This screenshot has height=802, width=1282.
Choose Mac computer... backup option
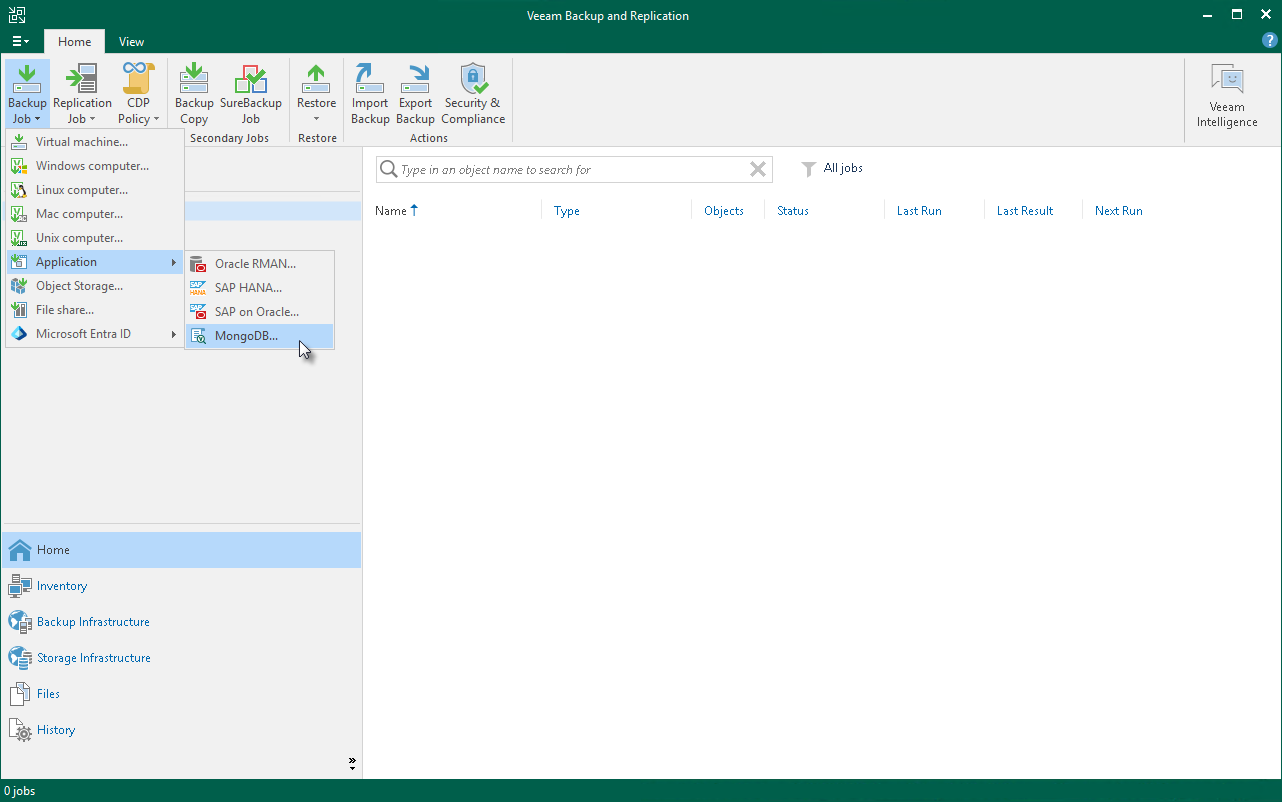click(x=95, y=214)
